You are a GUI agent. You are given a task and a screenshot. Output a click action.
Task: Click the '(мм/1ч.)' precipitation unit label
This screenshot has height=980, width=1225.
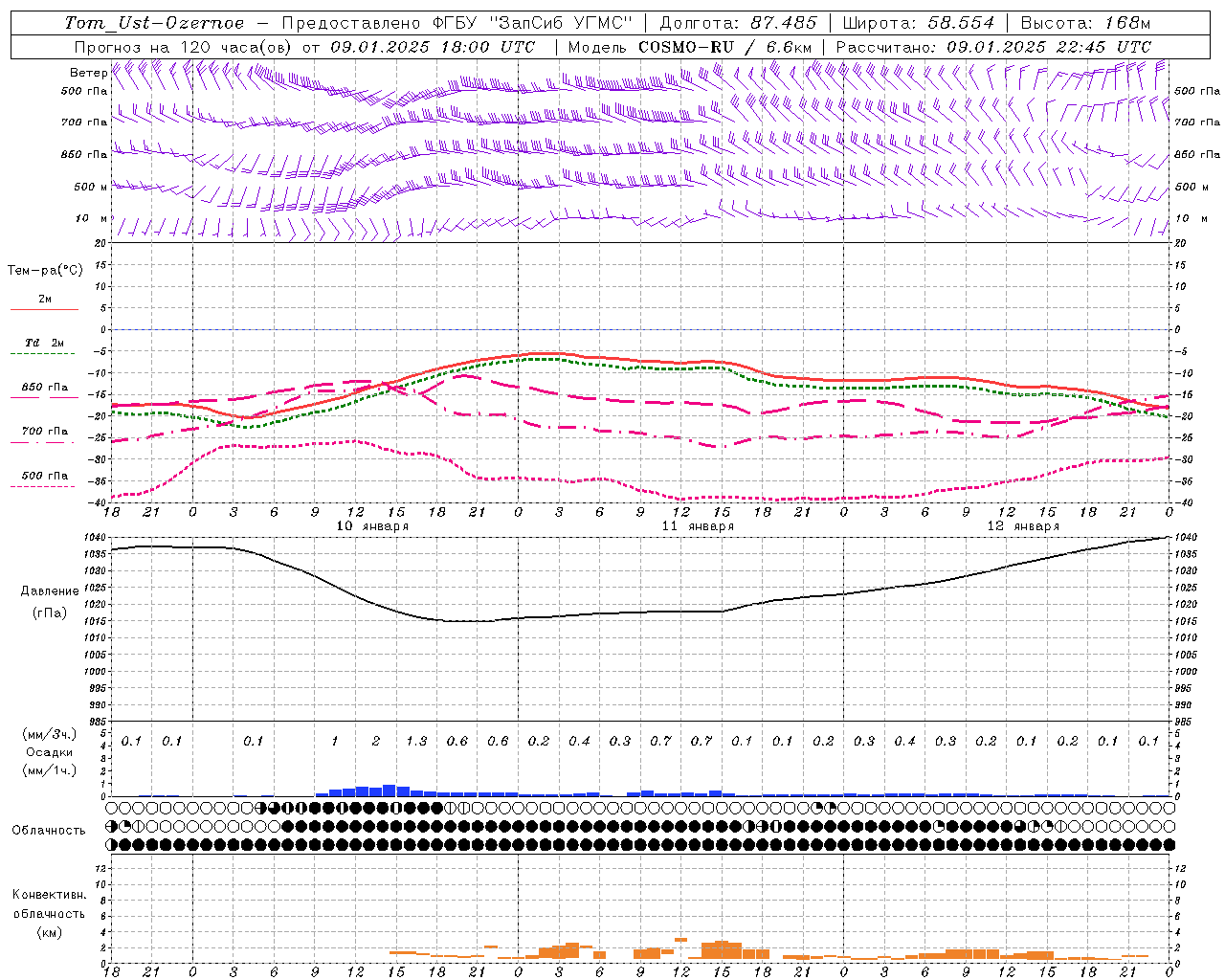pyautogui.click(x=50, y=770)
